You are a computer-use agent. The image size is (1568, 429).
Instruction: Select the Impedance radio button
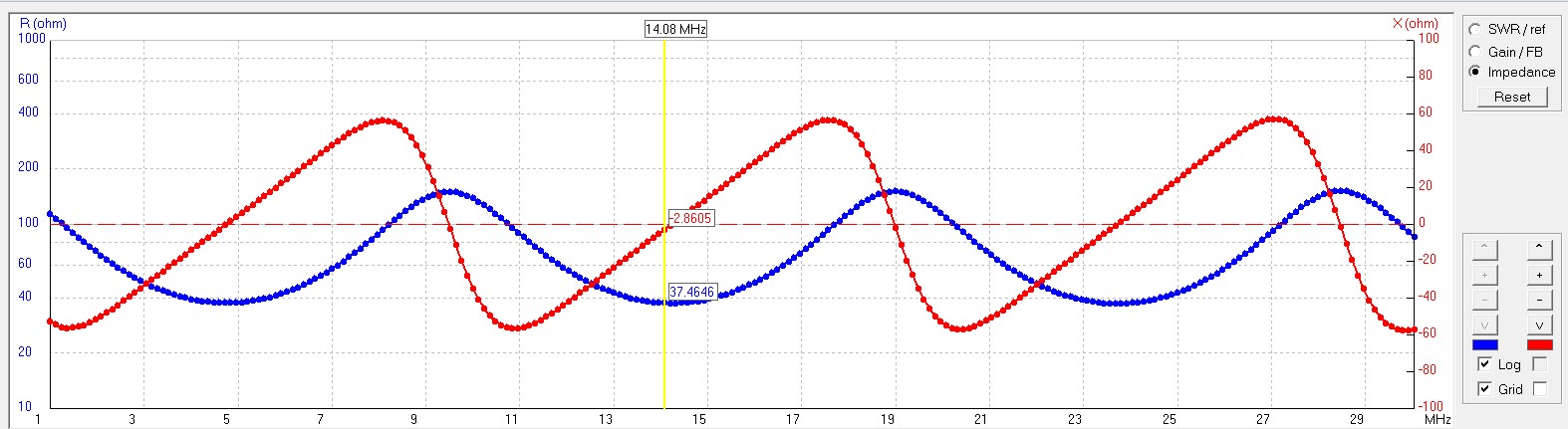(1475, 72)
